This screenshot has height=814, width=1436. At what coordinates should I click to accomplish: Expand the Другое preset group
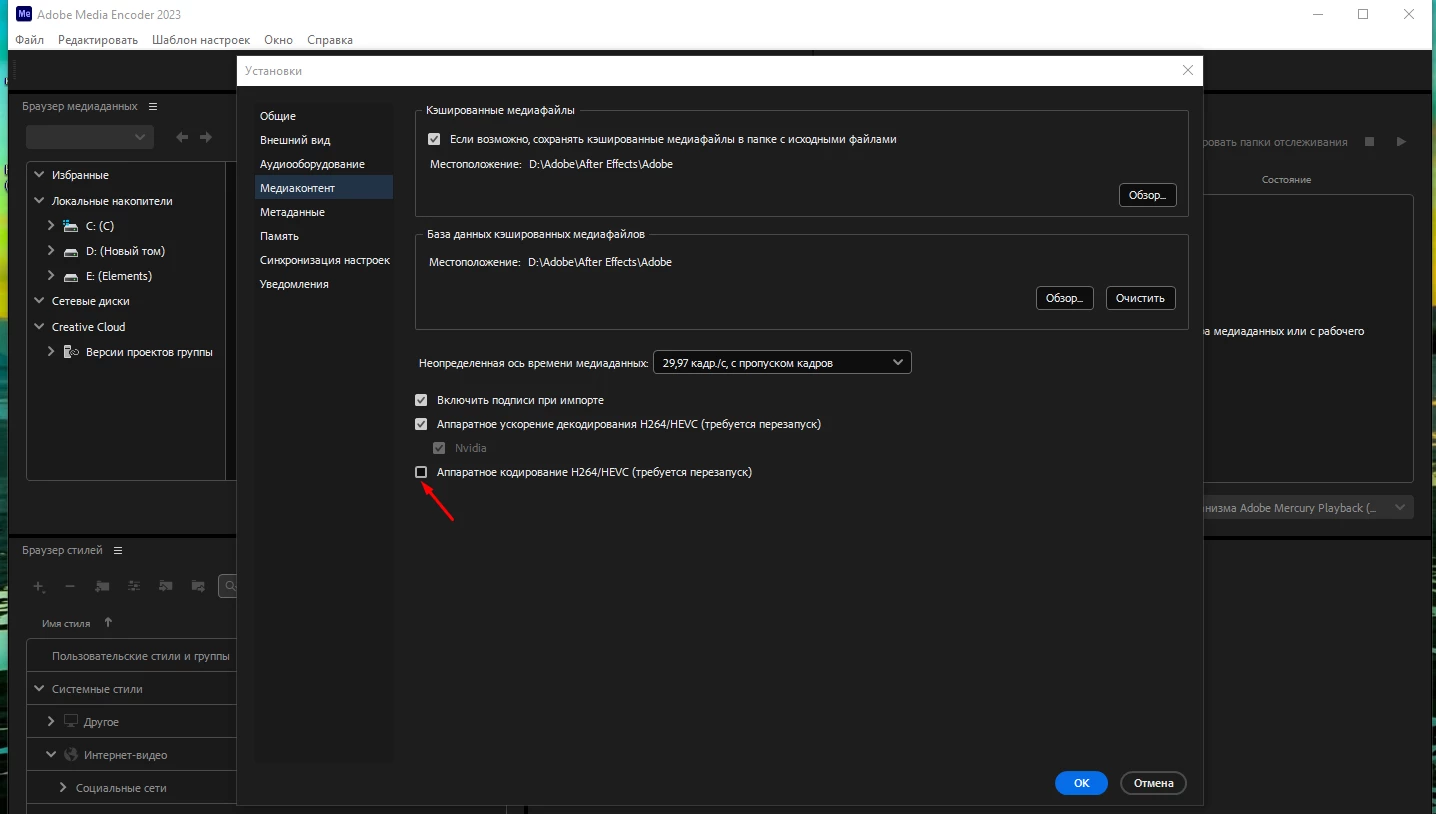[51, 721]
